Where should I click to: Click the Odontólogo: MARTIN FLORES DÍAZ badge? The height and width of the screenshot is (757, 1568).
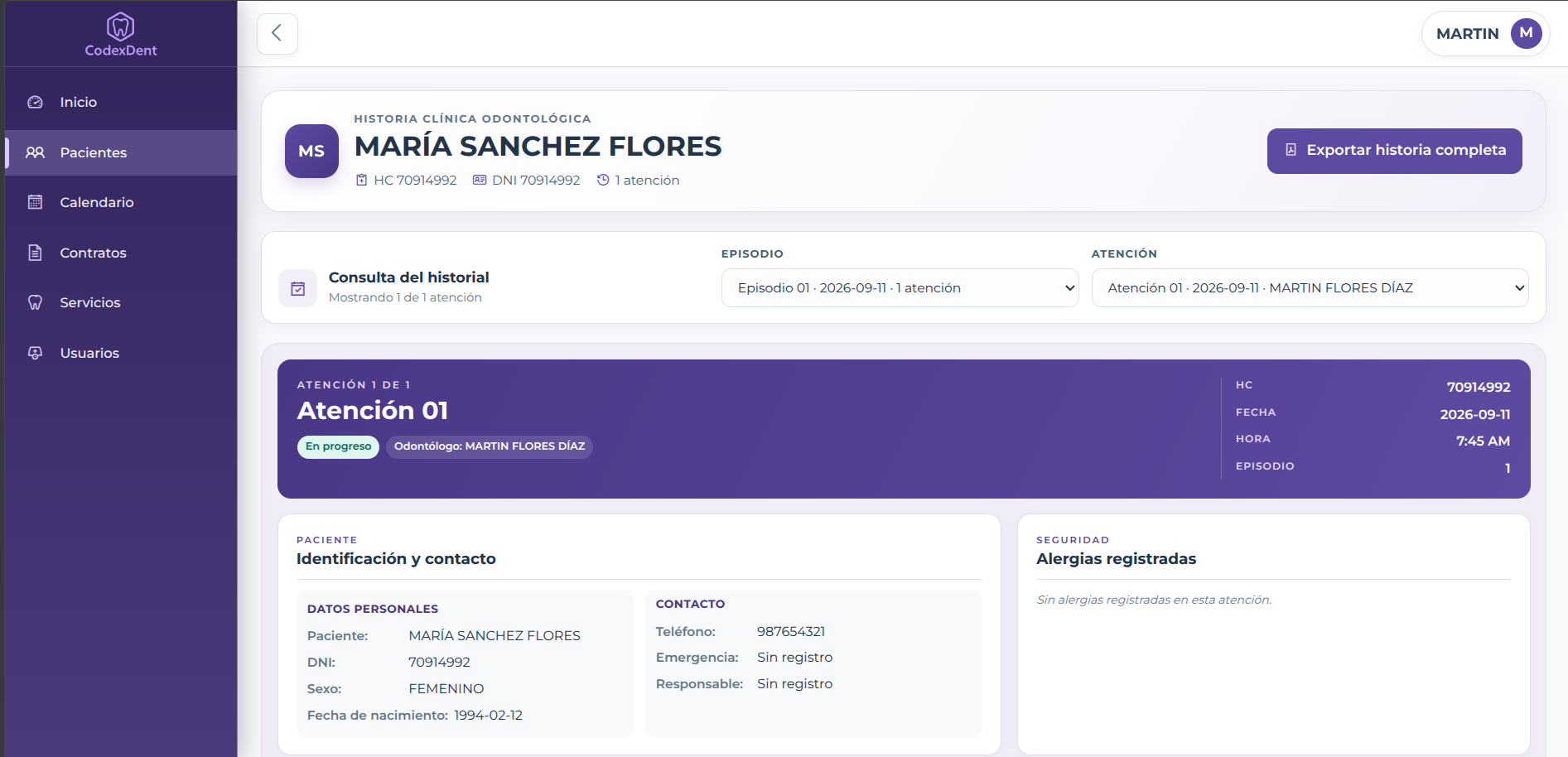(x=490, y=446)
